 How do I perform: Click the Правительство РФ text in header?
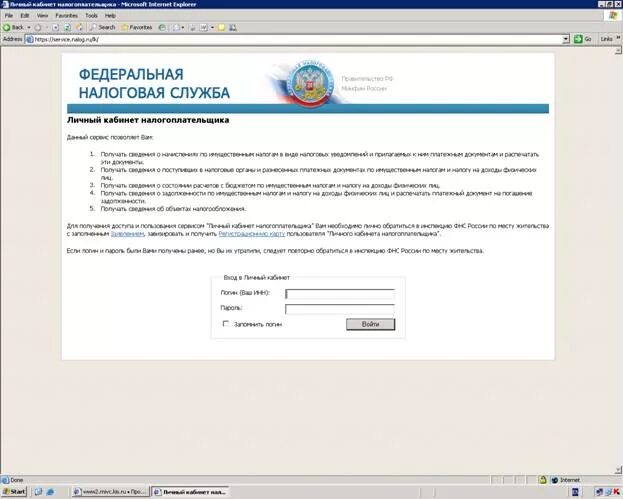367,79
